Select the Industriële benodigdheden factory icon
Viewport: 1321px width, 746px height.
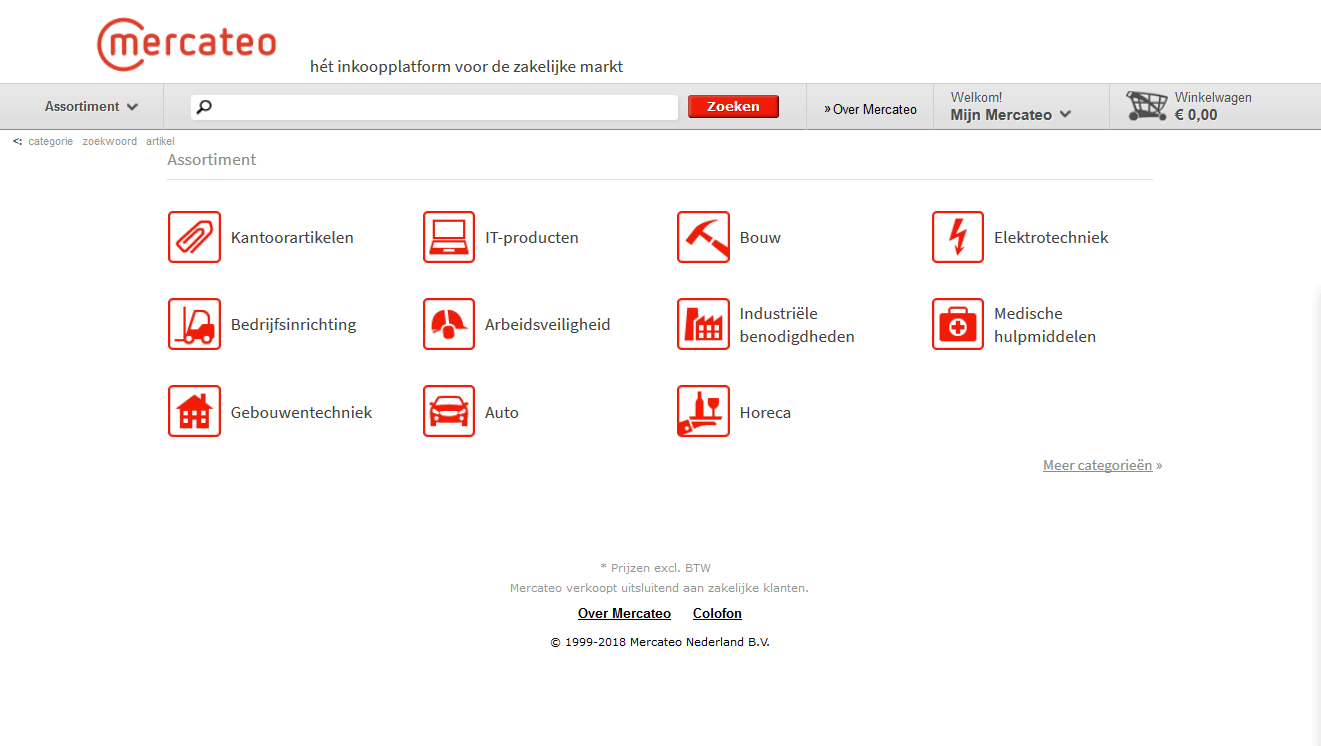pos(703,324)
